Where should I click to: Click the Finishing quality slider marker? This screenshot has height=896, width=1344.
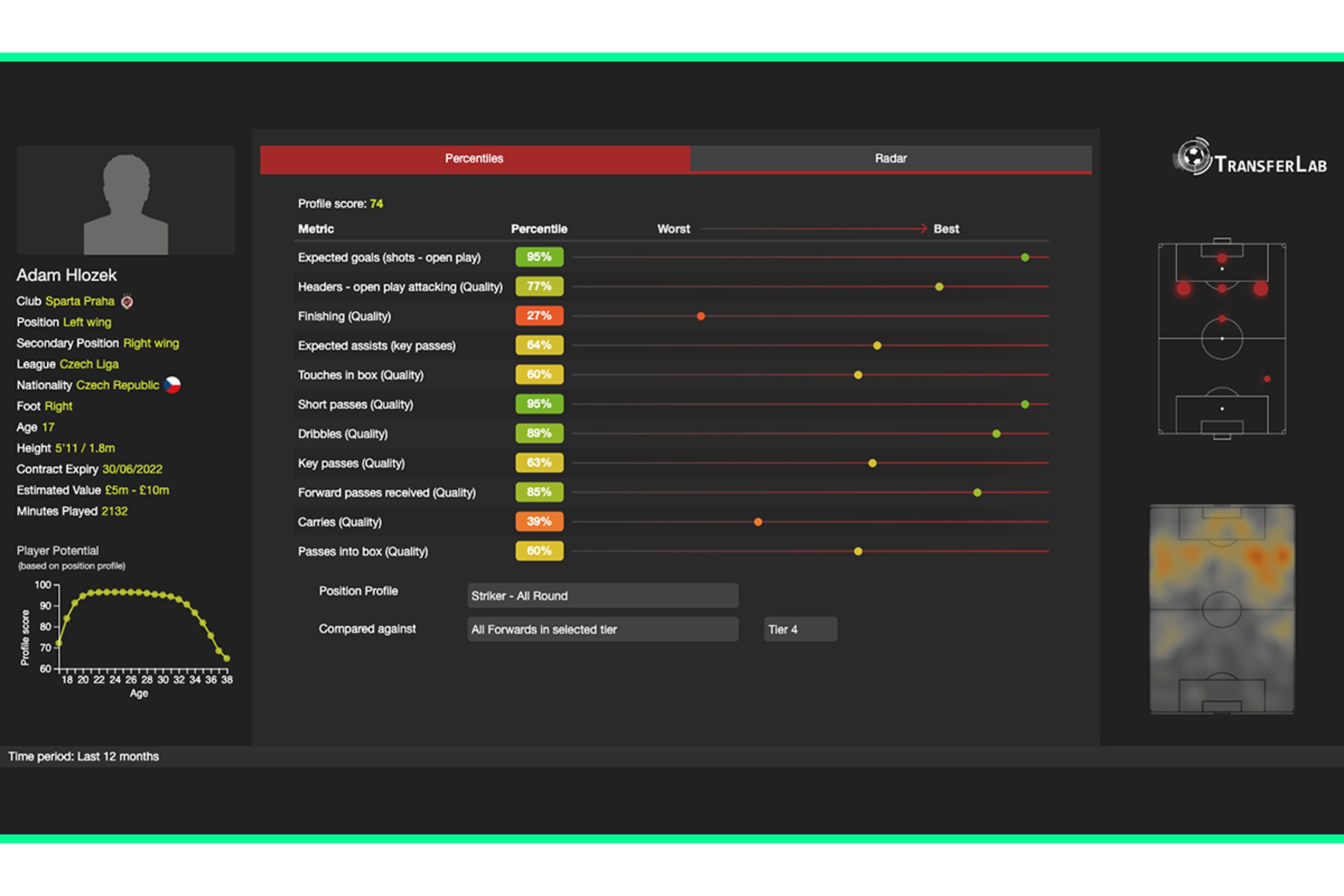point(700,316)
